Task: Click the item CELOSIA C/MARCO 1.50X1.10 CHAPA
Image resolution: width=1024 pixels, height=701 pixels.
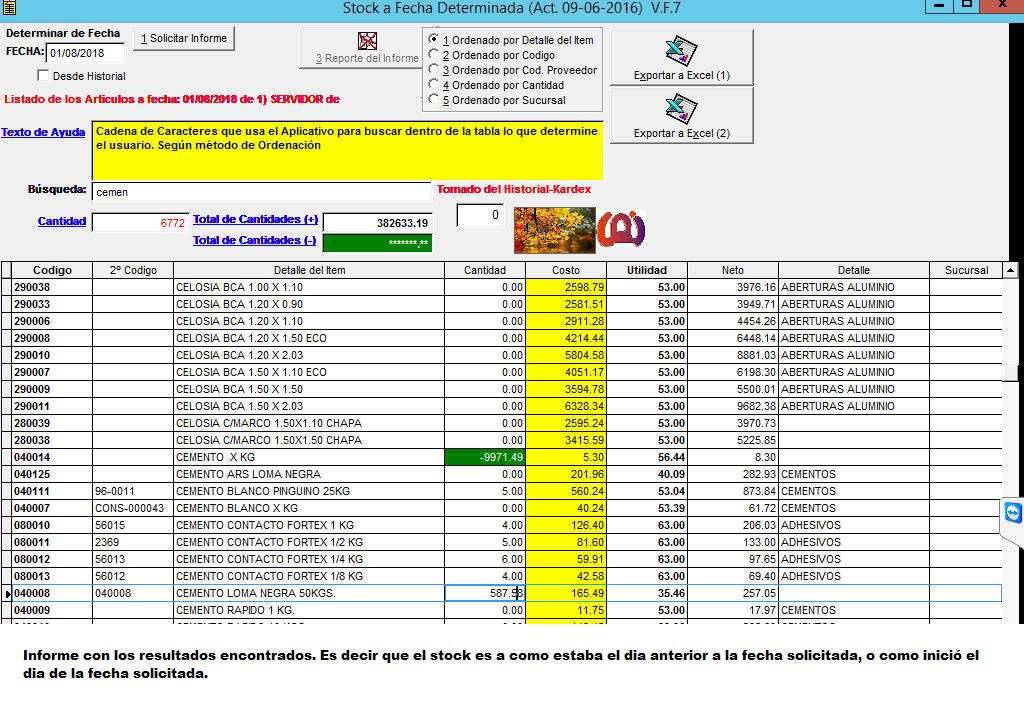Action: [309, 423]
